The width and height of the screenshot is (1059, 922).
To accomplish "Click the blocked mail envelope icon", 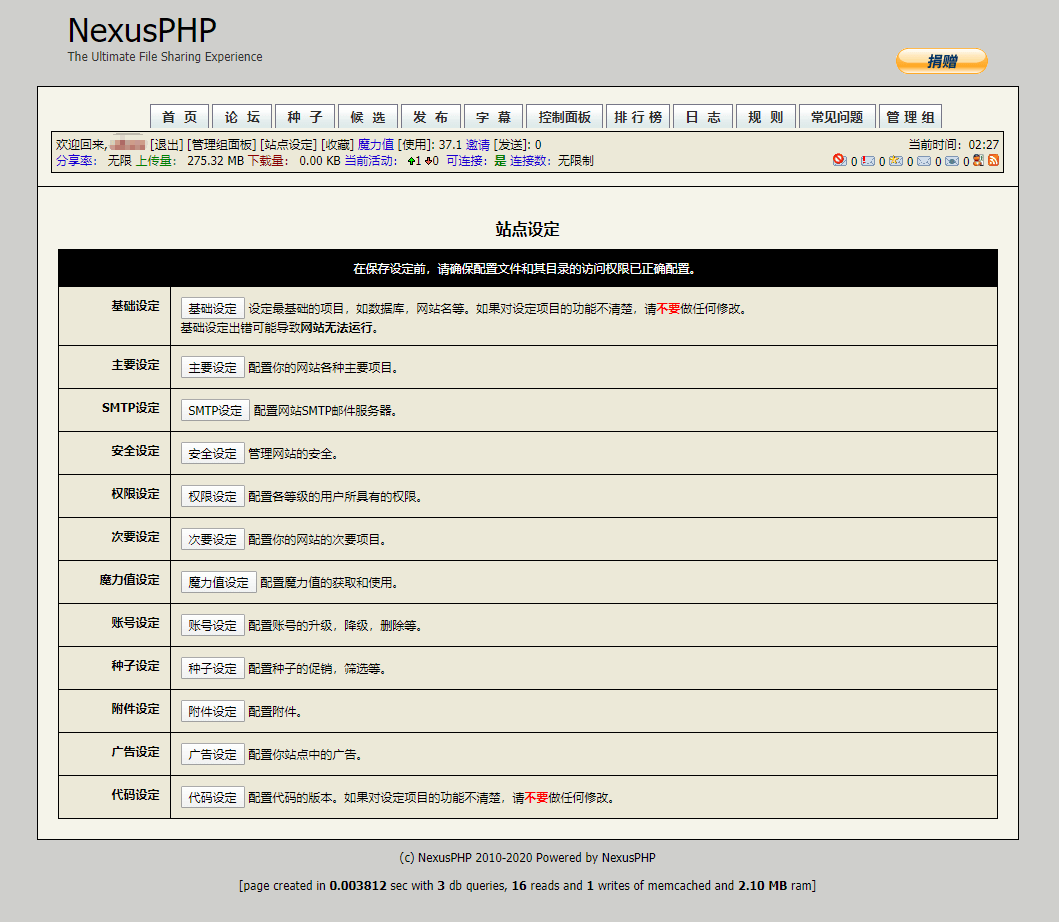I will pos(840,160).
